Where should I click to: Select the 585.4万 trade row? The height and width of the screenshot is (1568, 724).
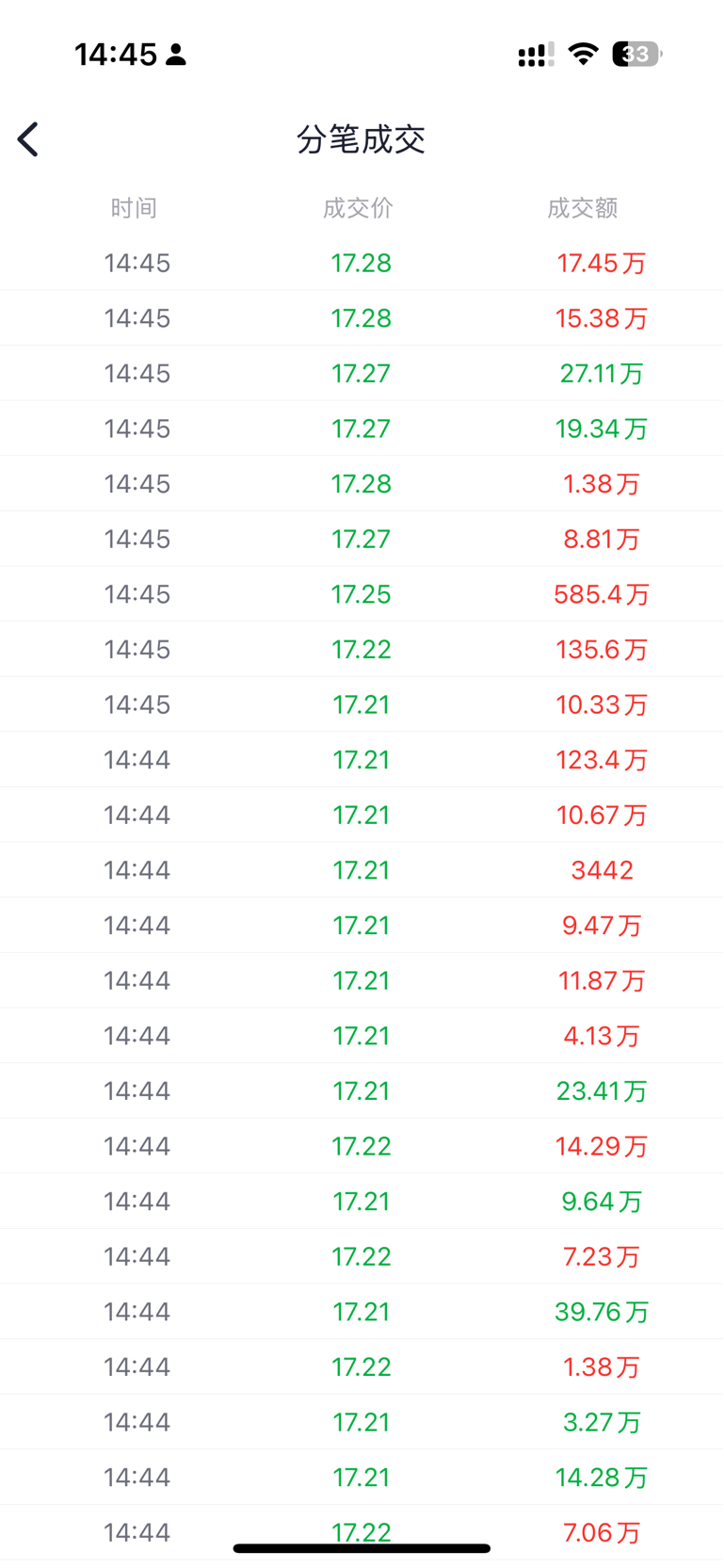click(362, 594)
